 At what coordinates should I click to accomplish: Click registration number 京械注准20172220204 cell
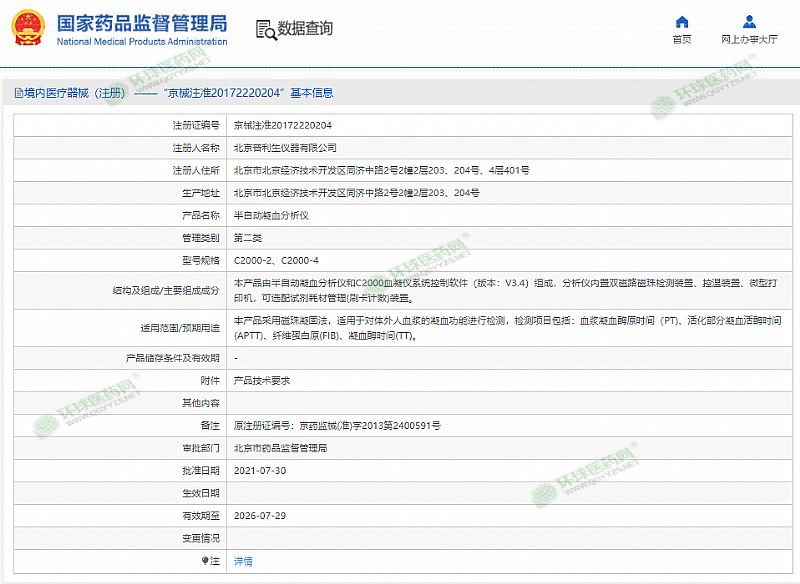(283, 125)
